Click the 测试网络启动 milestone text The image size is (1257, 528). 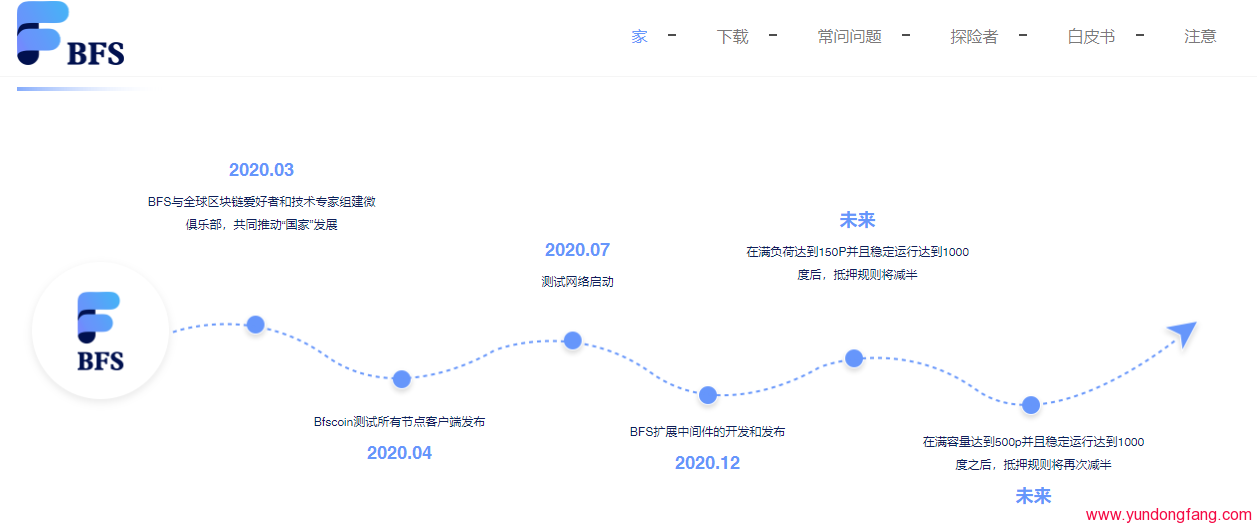click(x=577, y=282)
